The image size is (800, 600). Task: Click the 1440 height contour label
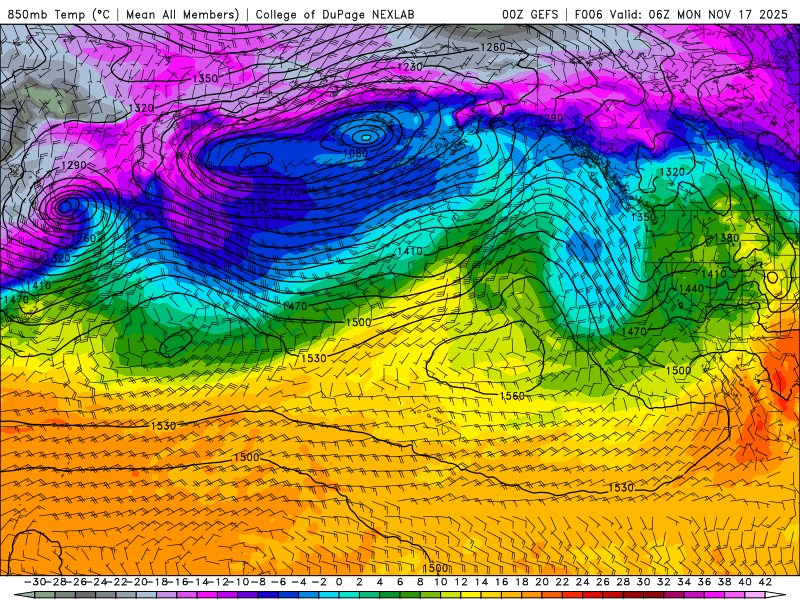click(x=691, y=288)
